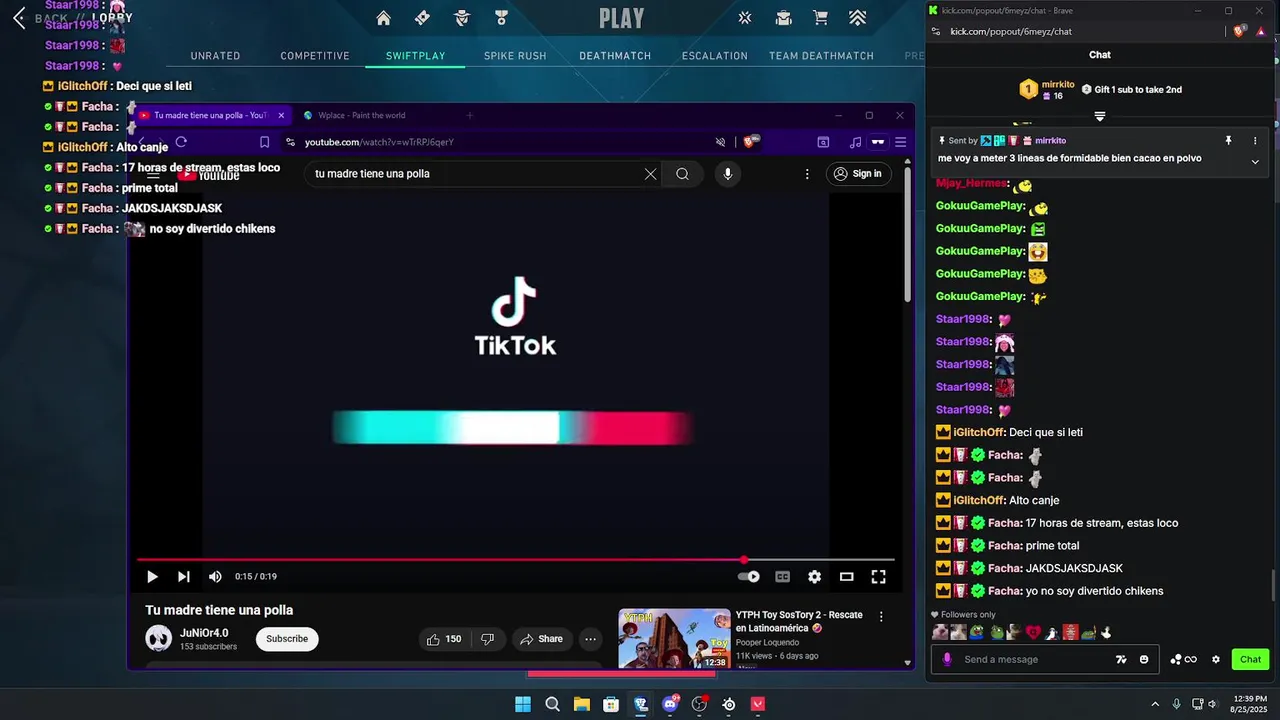Show hidden system tray icons
The height and width of the screenshot is (720, 1280).
(1155, 704)
